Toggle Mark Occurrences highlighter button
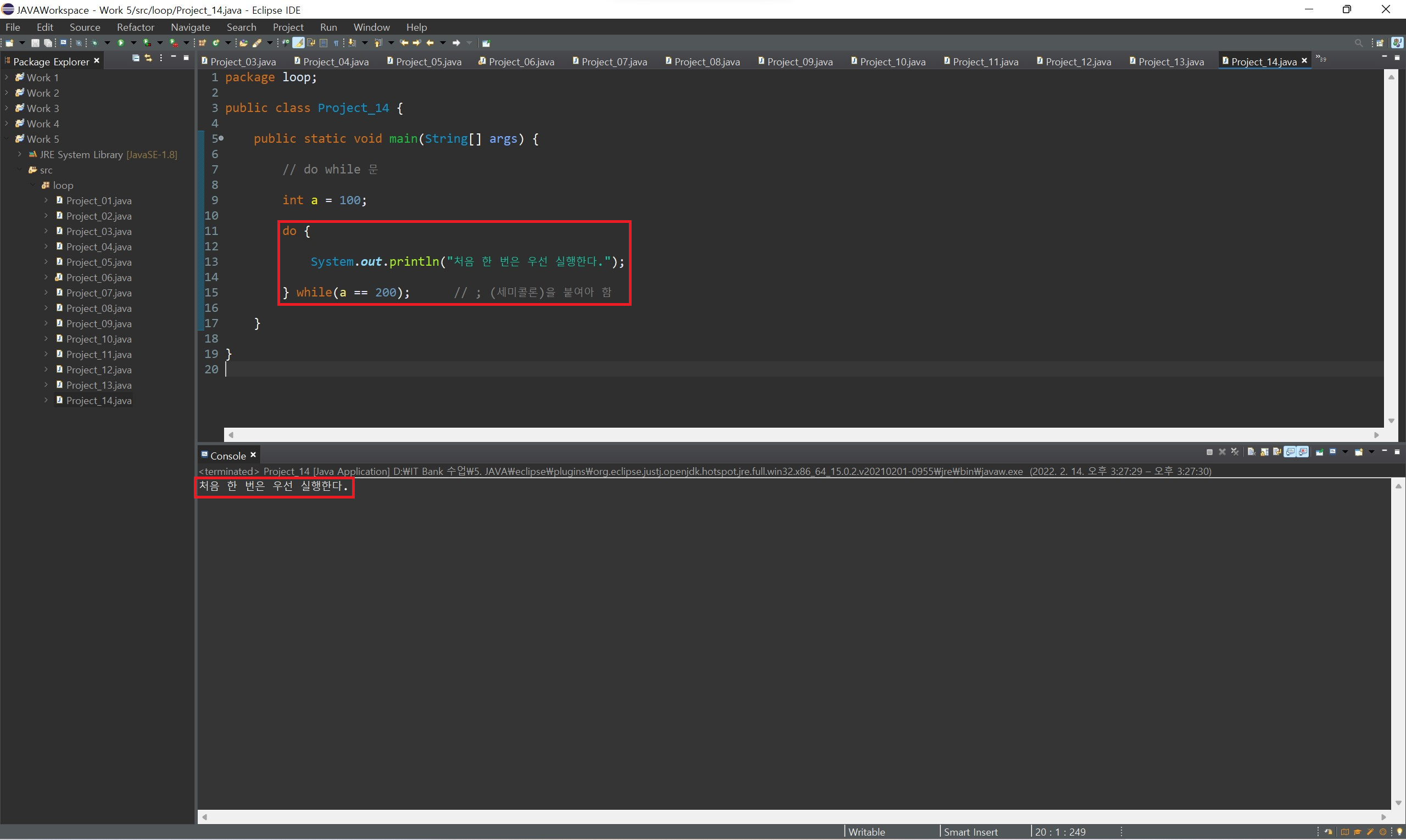This screenshot has height=840, width=1406. [298, 43]
